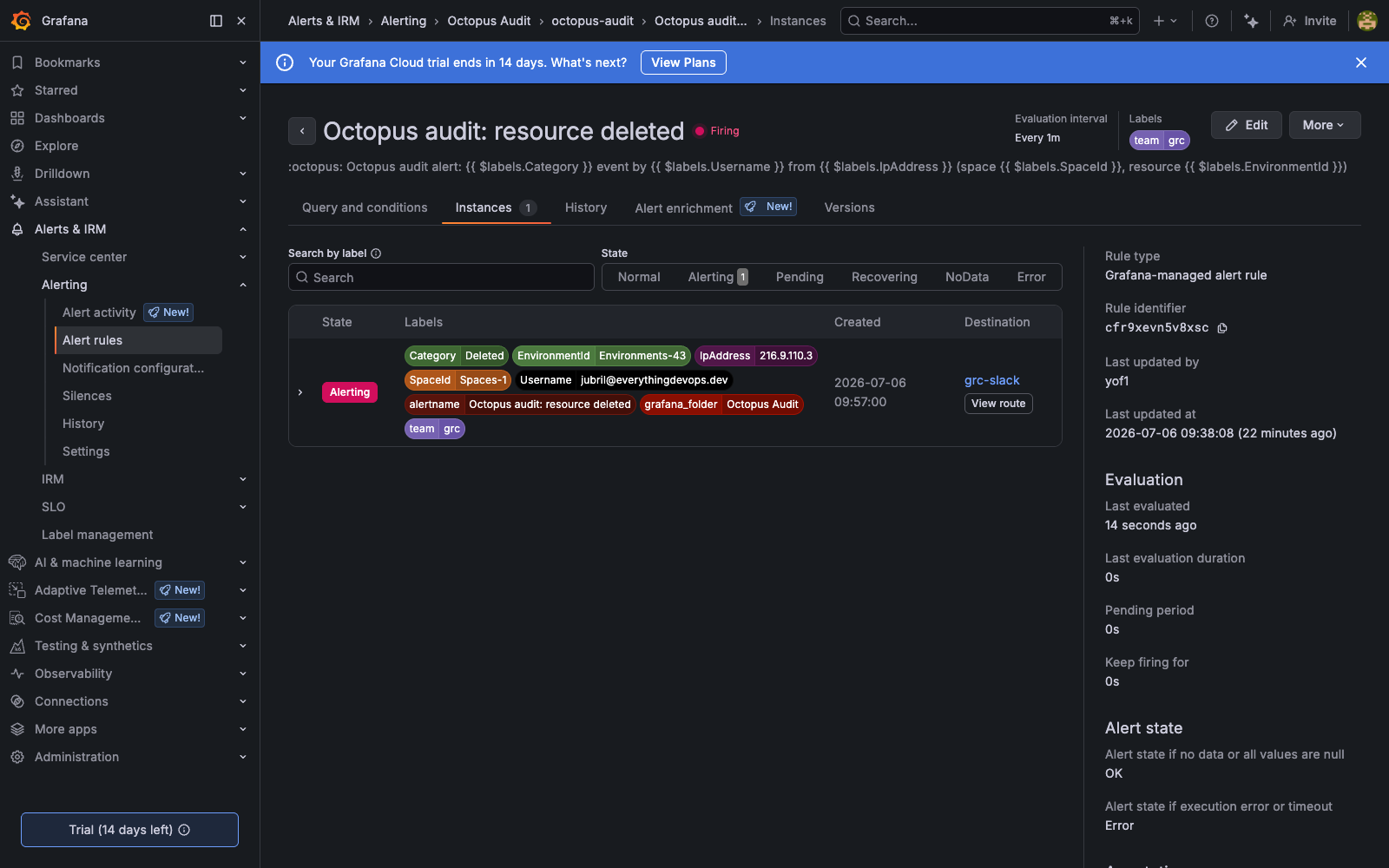This screenshot has height=868, width=1389.
Task: Click the Search by label input field
Action: tap(441, 277)
